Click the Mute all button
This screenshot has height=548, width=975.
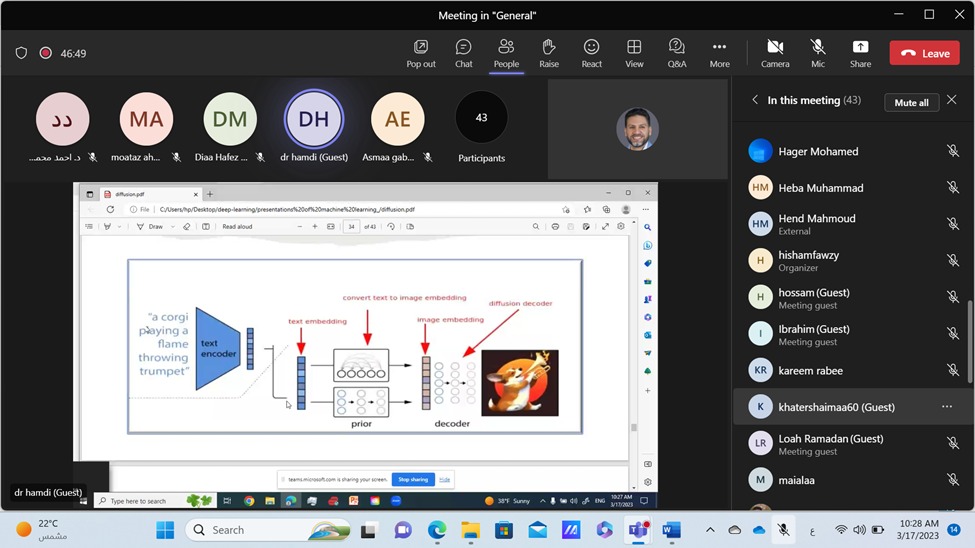pyautogui.click(x=911, y=102)
